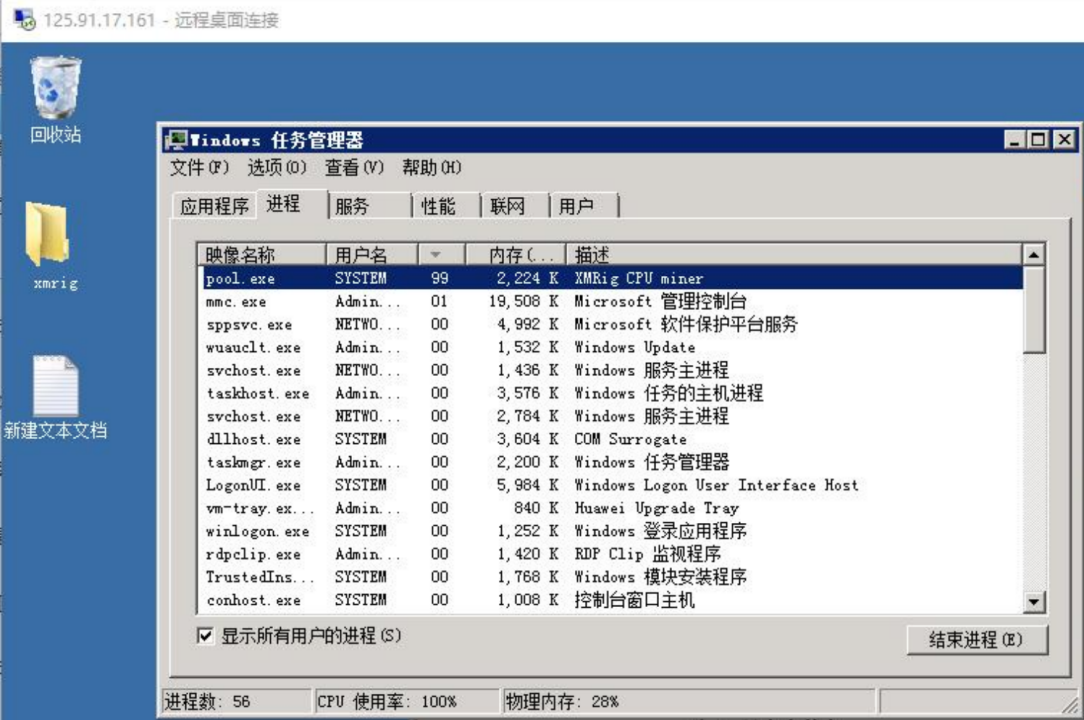
Task: Sort by the 映像名称 column header
Action: coord(261,255)
